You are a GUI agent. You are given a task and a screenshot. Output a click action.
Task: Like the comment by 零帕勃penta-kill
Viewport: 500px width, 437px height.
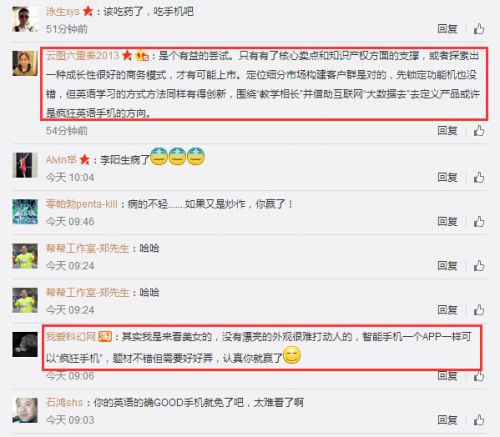pyautogui.click(x=479, y=221)
